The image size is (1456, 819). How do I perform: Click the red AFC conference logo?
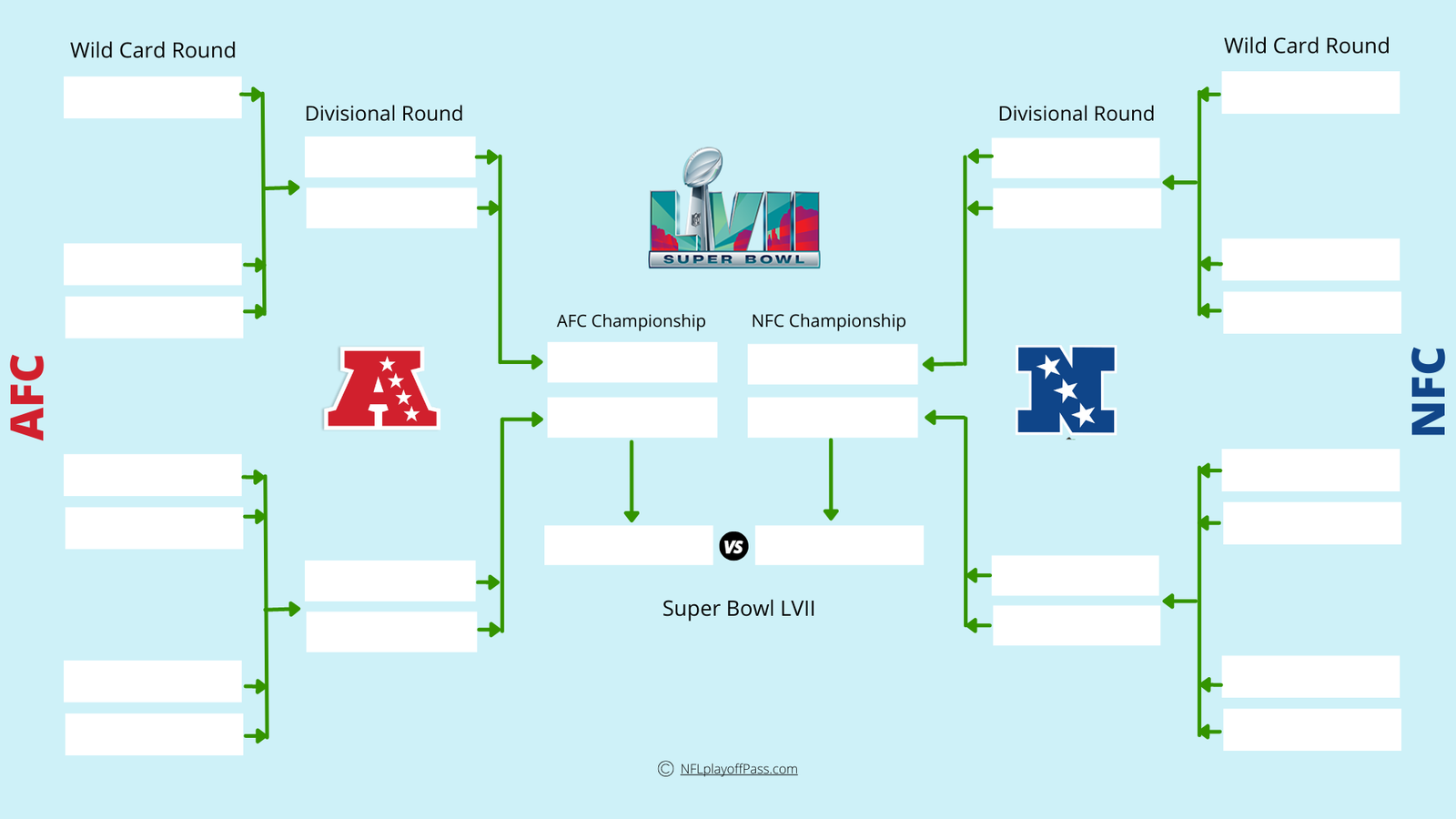382,388
